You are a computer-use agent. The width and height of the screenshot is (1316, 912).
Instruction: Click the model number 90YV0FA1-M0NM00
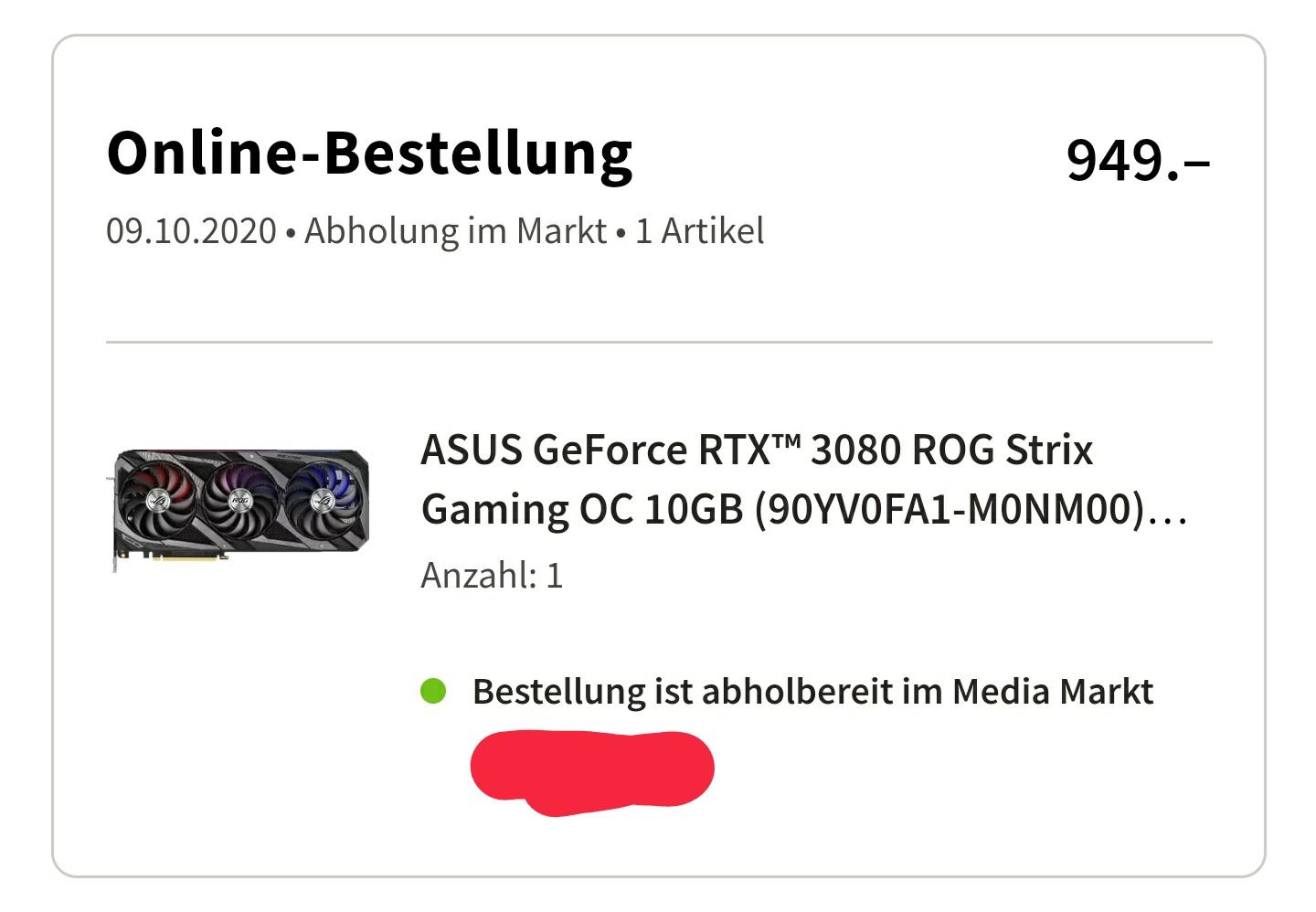[x=950, y=510]
